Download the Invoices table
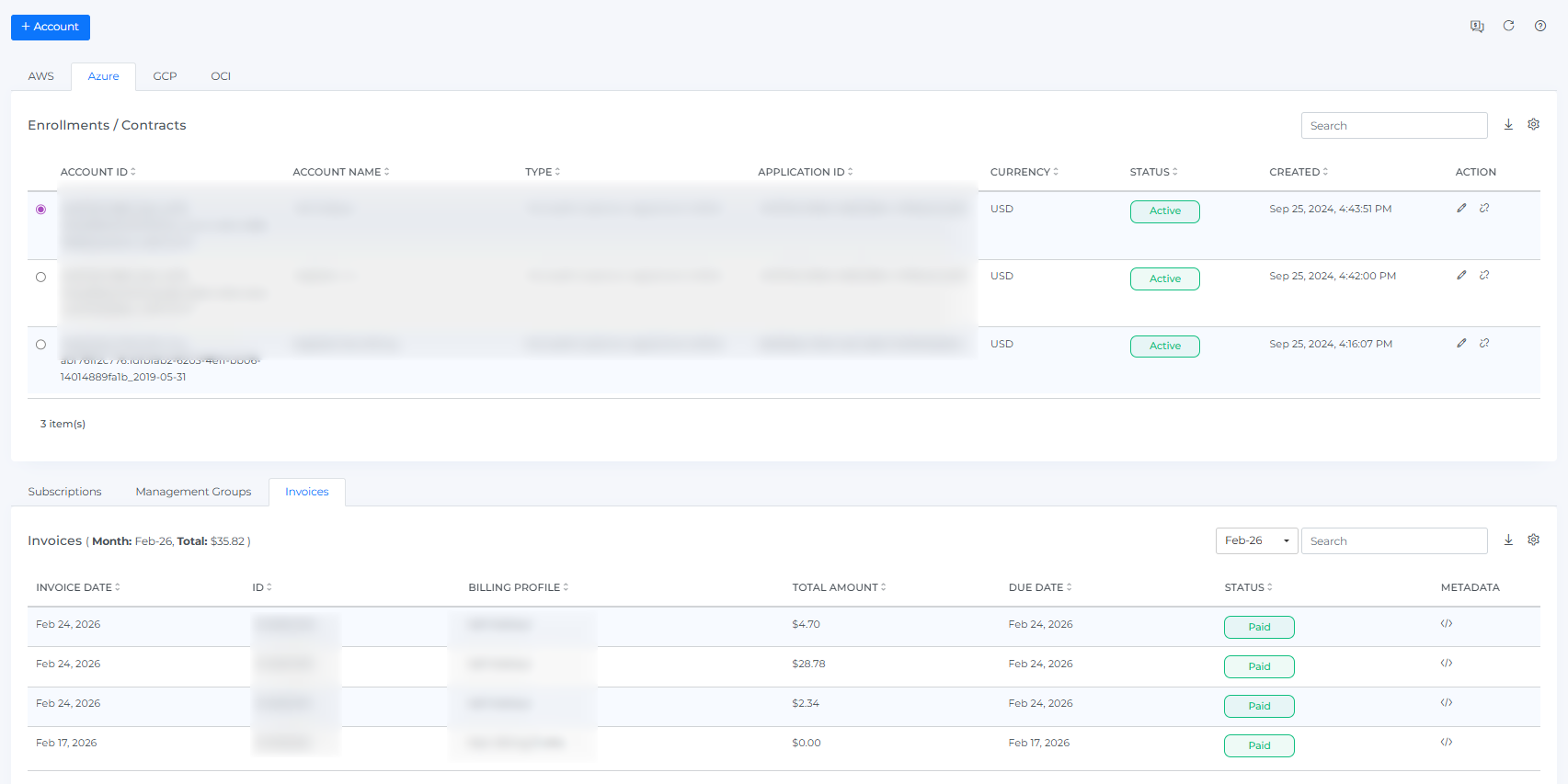Viewport: 1568px width, 784px height. pyautogui.click(x=1508, y=540)
